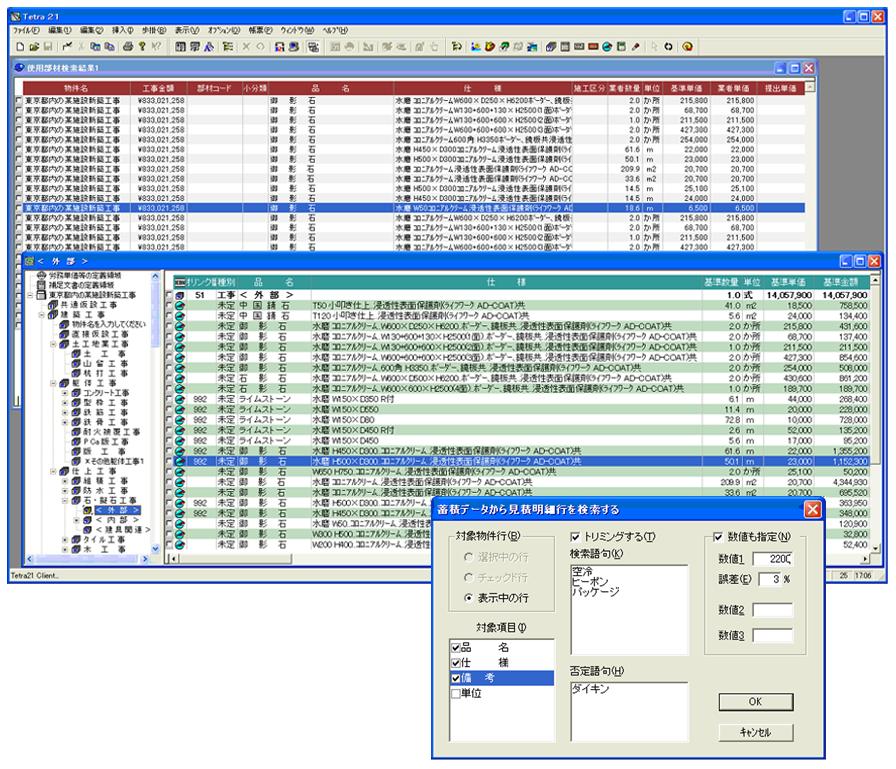Click the Copy toolbar icon
This screenshot has height=769, width=896.
point(95,46)
